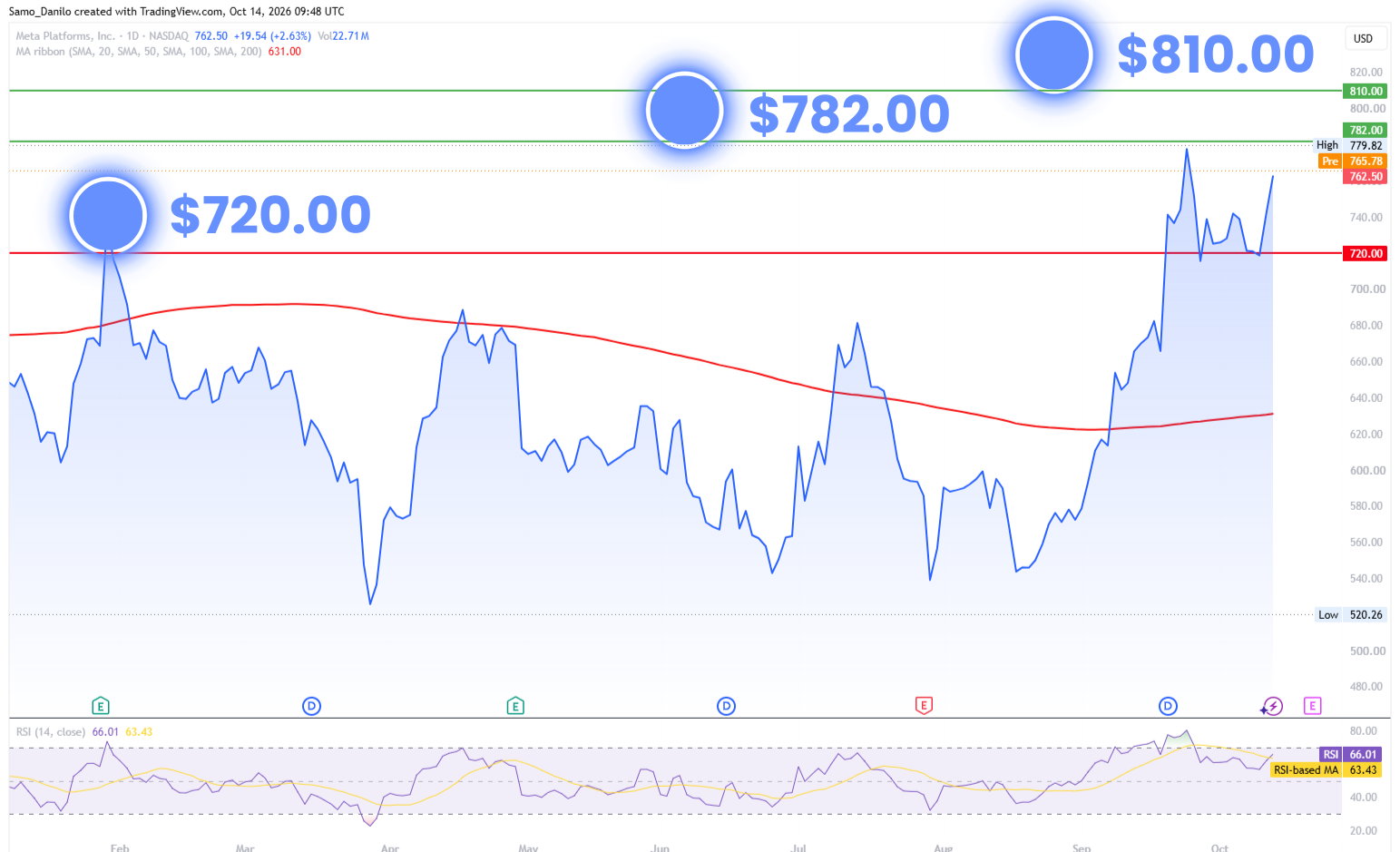1400x852 pixels.
Task: Click the Vol 22.71 M volume reading
Action: (343, 36)
